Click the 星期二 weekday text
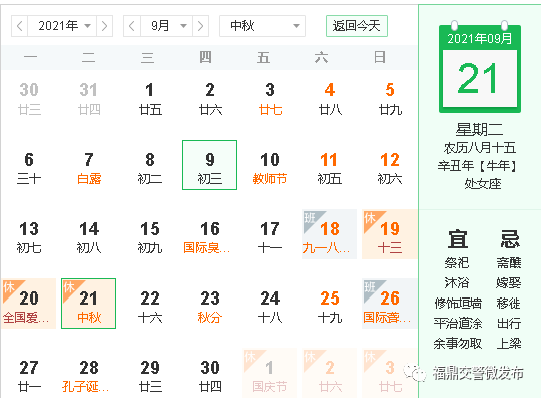The width and height of the screenshot is (541, 398). click(x=480, y=130)
